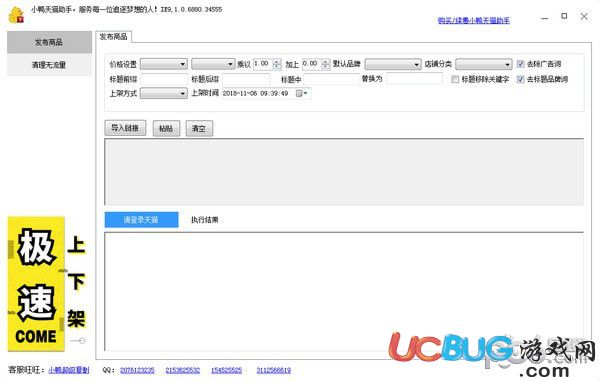Click the 上架时间 date-time field
This screenshot has height=381, width=600.
point(266,93)
